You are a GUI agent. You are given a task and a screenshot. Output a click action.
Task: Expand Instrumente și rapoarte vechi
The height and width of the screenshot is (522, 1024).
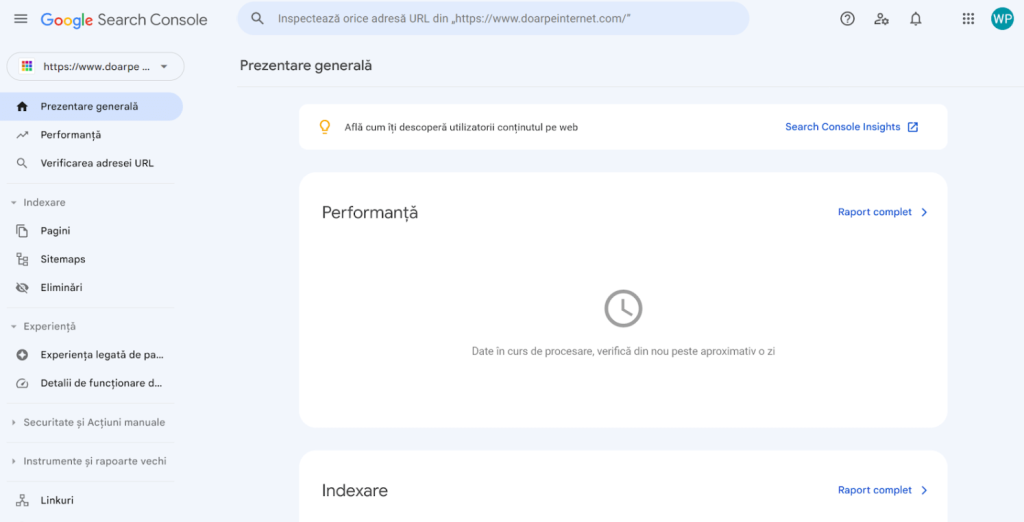pos(89,461)
